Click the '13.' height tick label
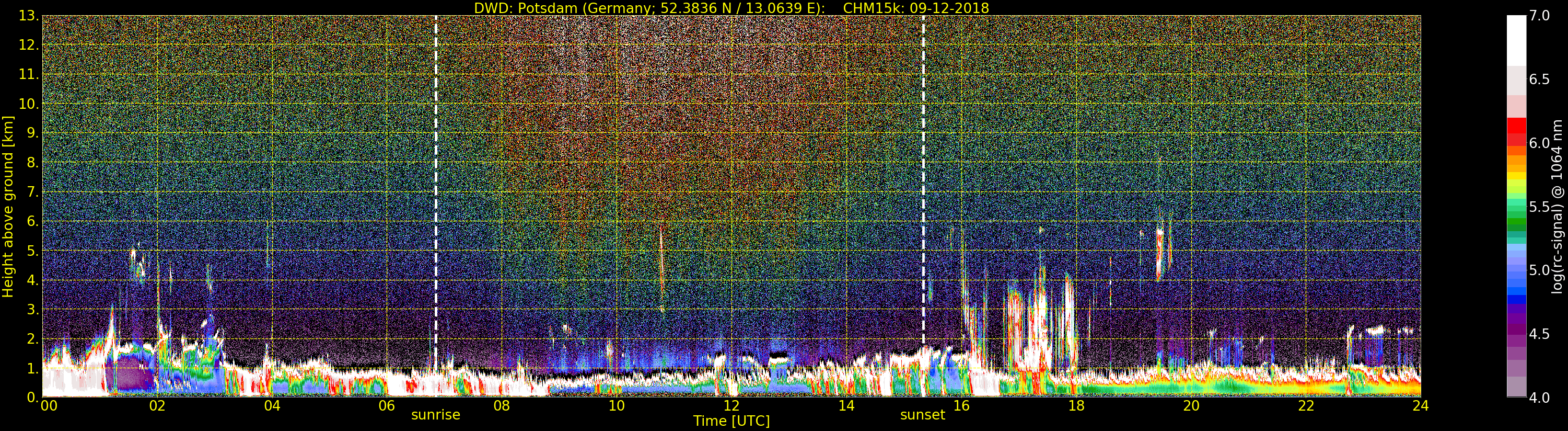This screenshot has width=1568, height=431. [x=29, y=16]
